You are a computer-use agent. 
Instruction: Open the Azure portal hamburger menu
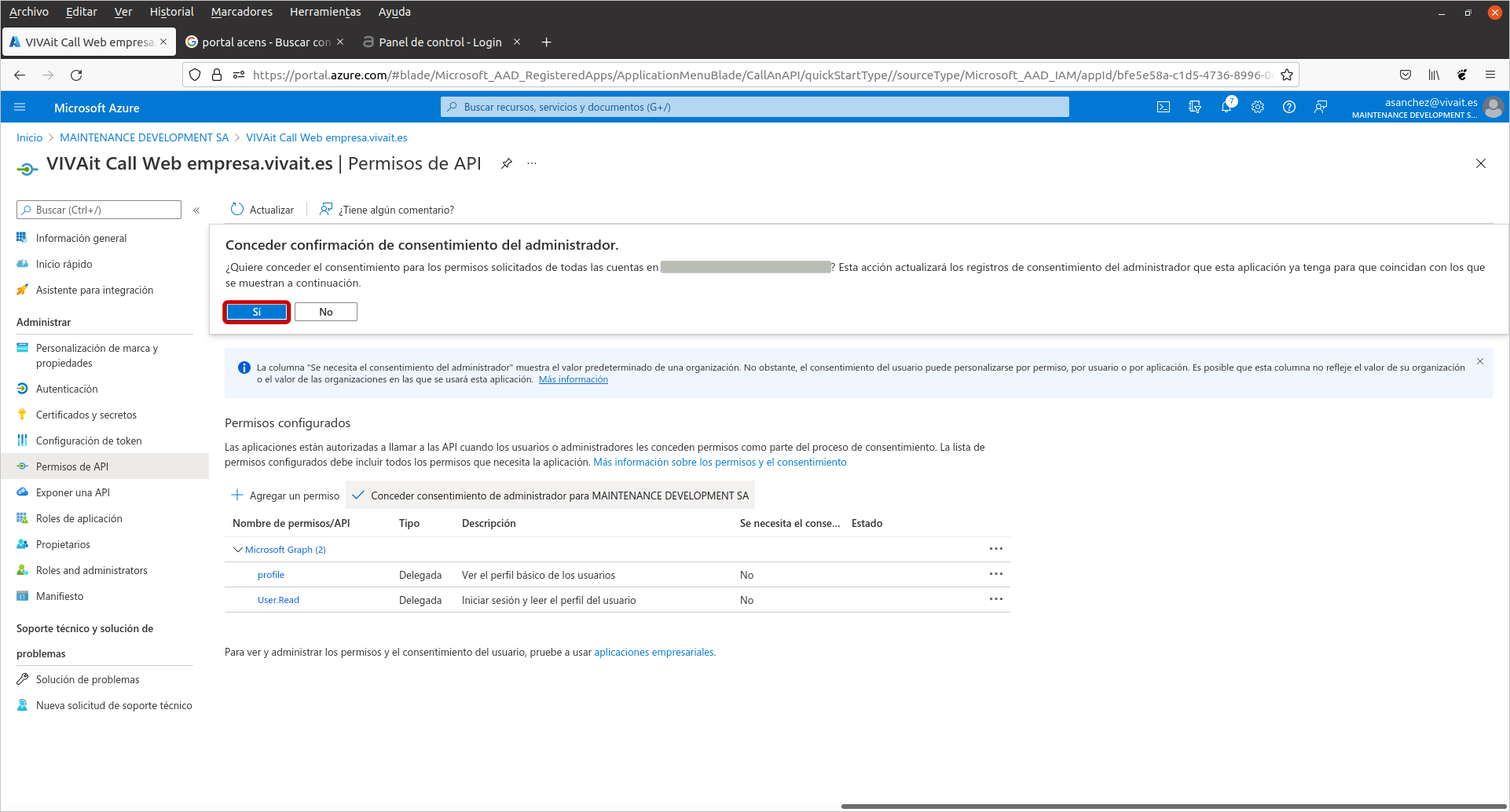20,108
